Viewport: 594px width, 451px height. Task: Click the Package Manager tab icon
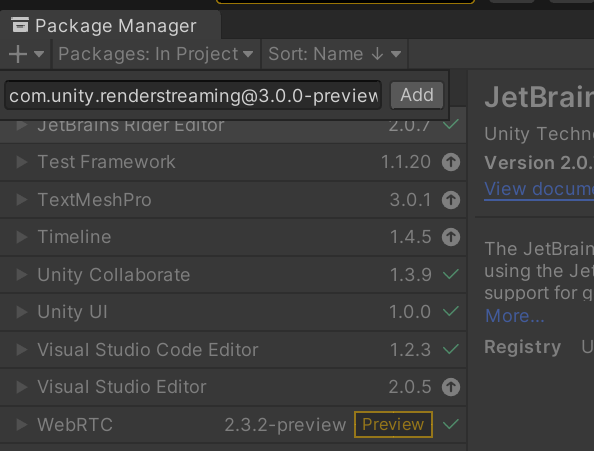pos(20,25)
